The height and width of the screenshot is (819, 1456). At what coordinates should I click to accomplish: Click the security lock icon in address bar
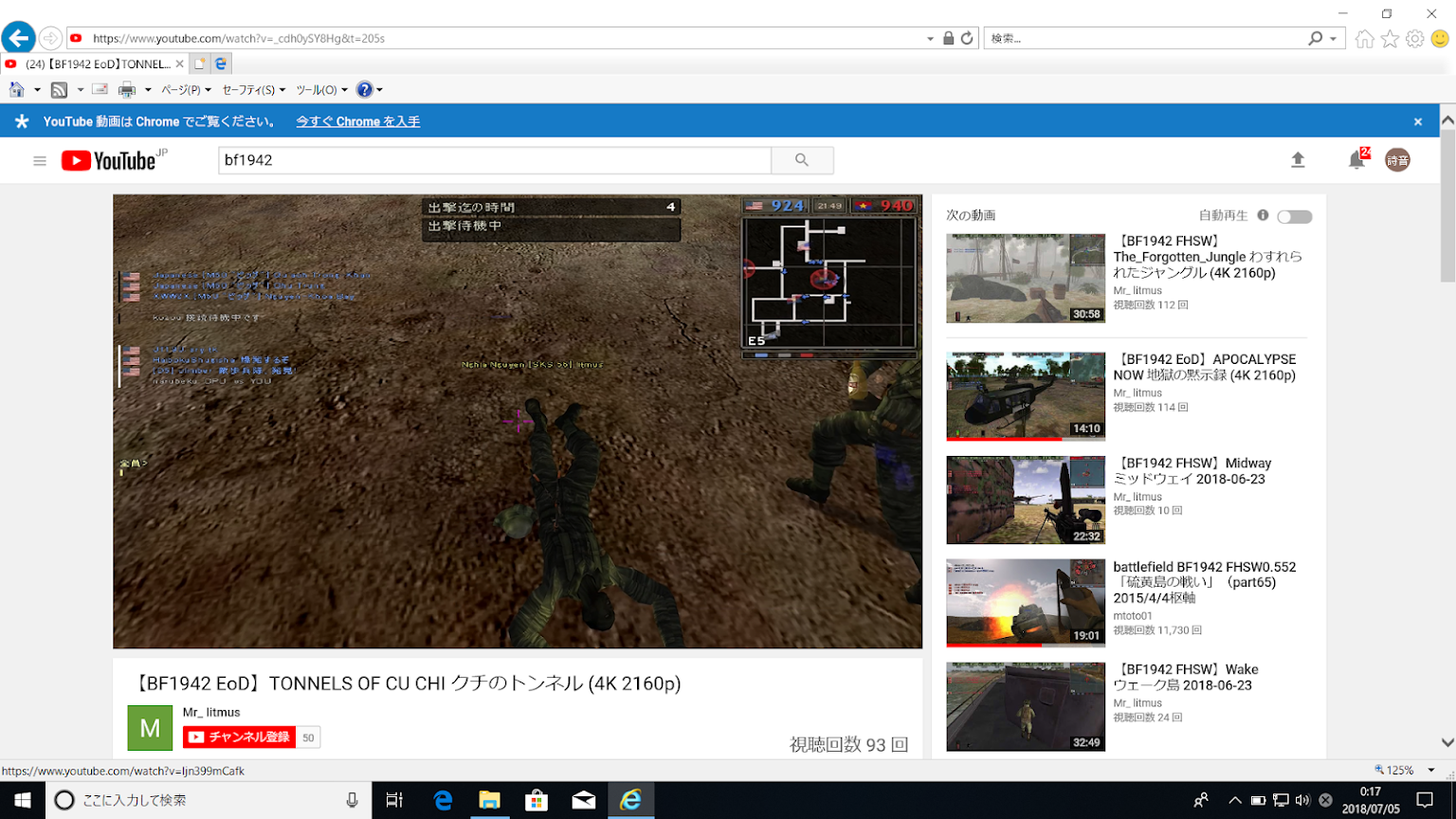948,39
